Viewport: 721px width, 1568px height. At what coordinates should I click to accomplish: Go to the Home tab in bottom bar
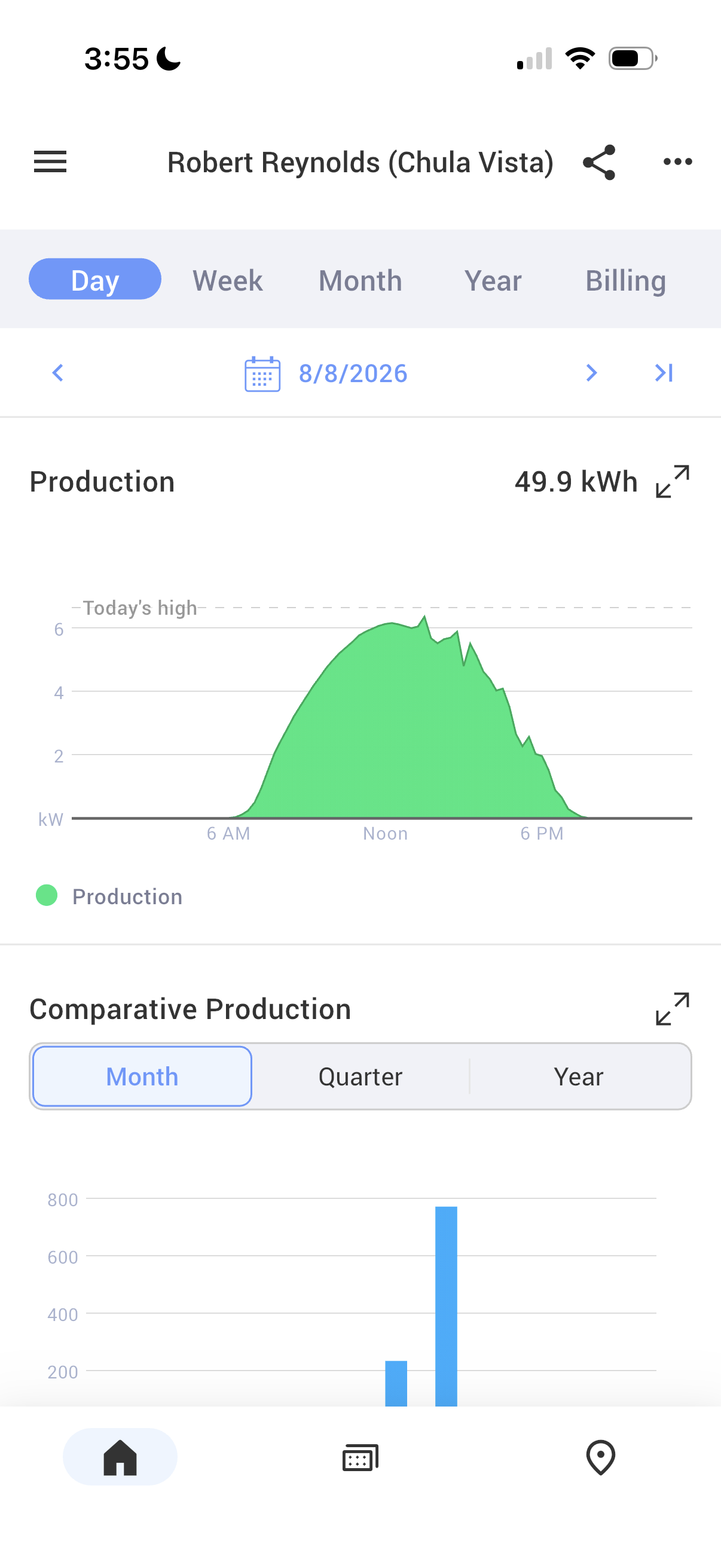(x=120, y=1457)
